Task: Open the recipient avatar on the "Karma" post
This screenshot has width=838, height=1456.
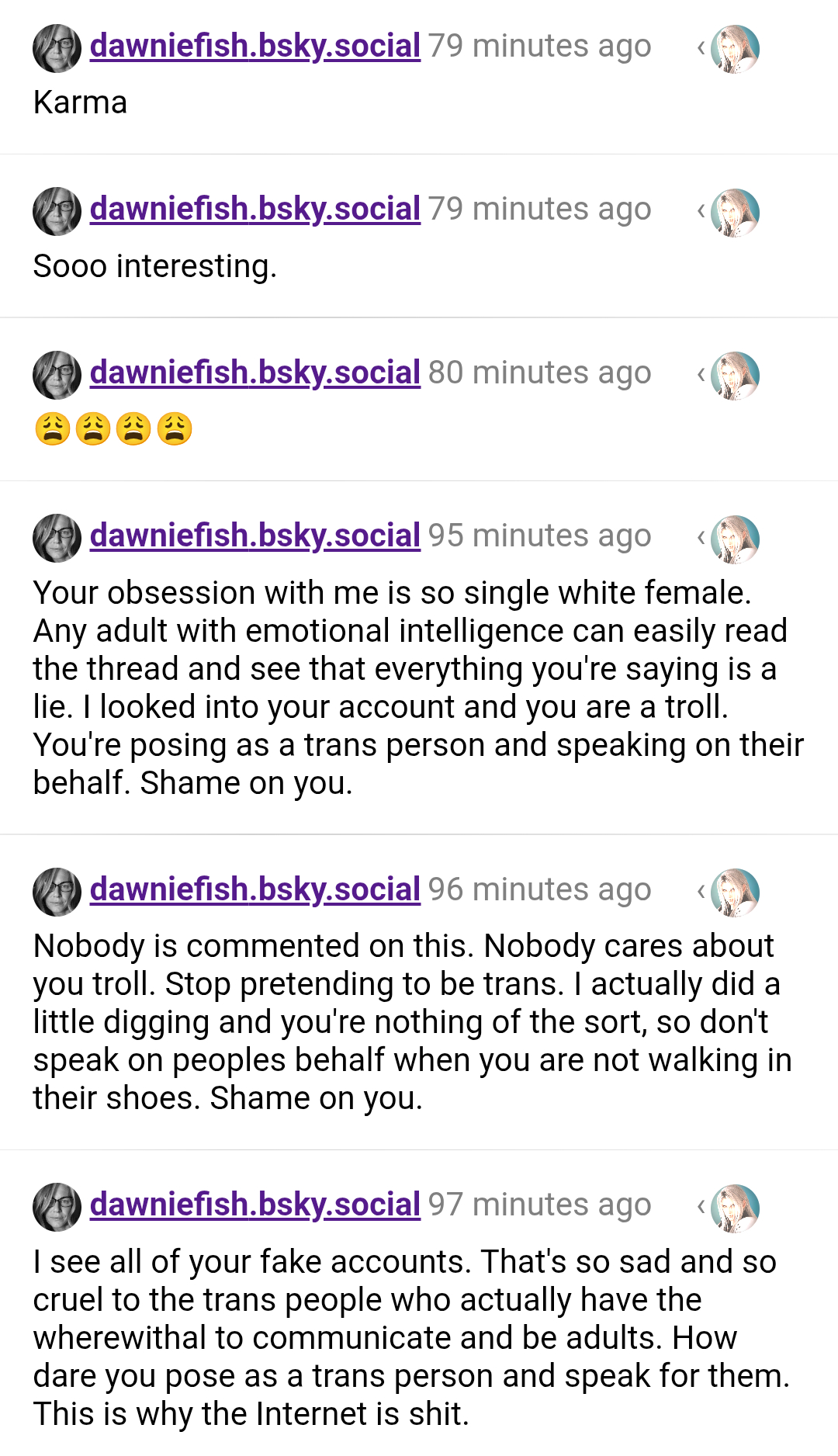Action: (x=735, y=49)
